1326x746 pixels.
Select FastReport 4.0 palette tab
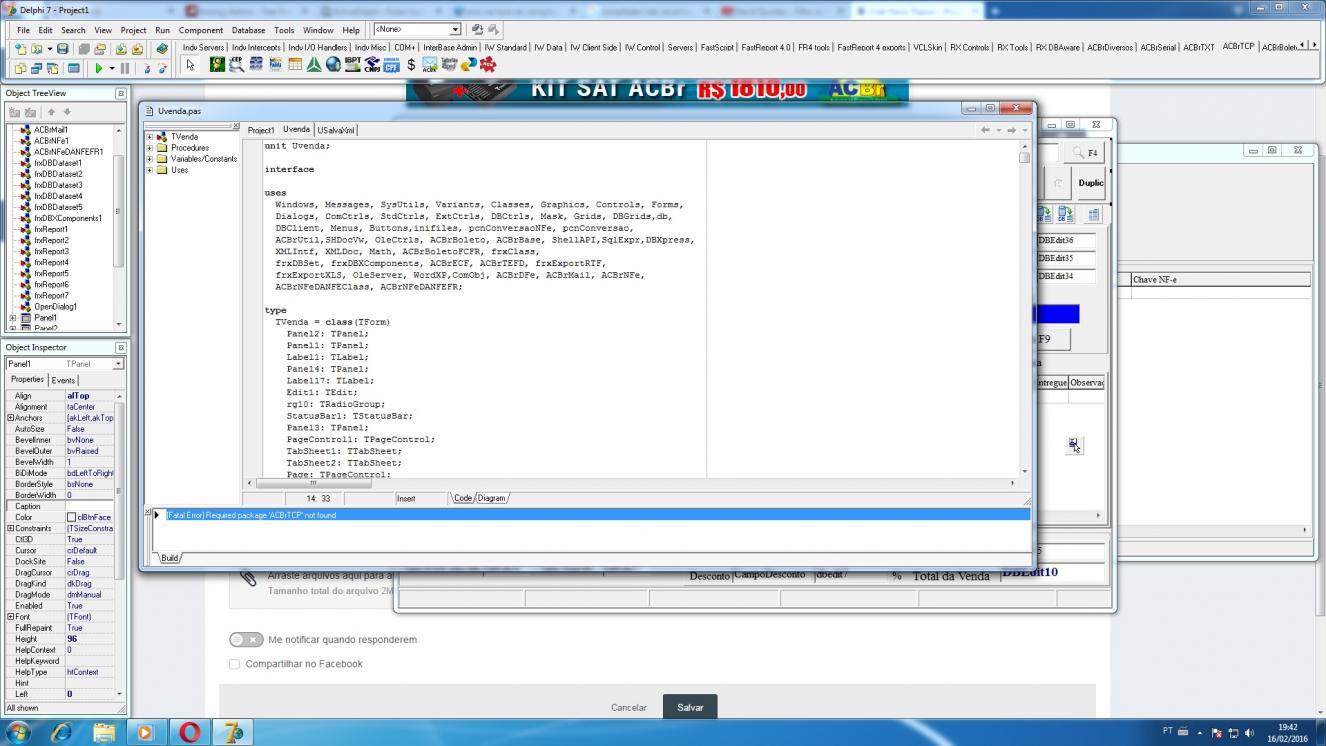766,47
